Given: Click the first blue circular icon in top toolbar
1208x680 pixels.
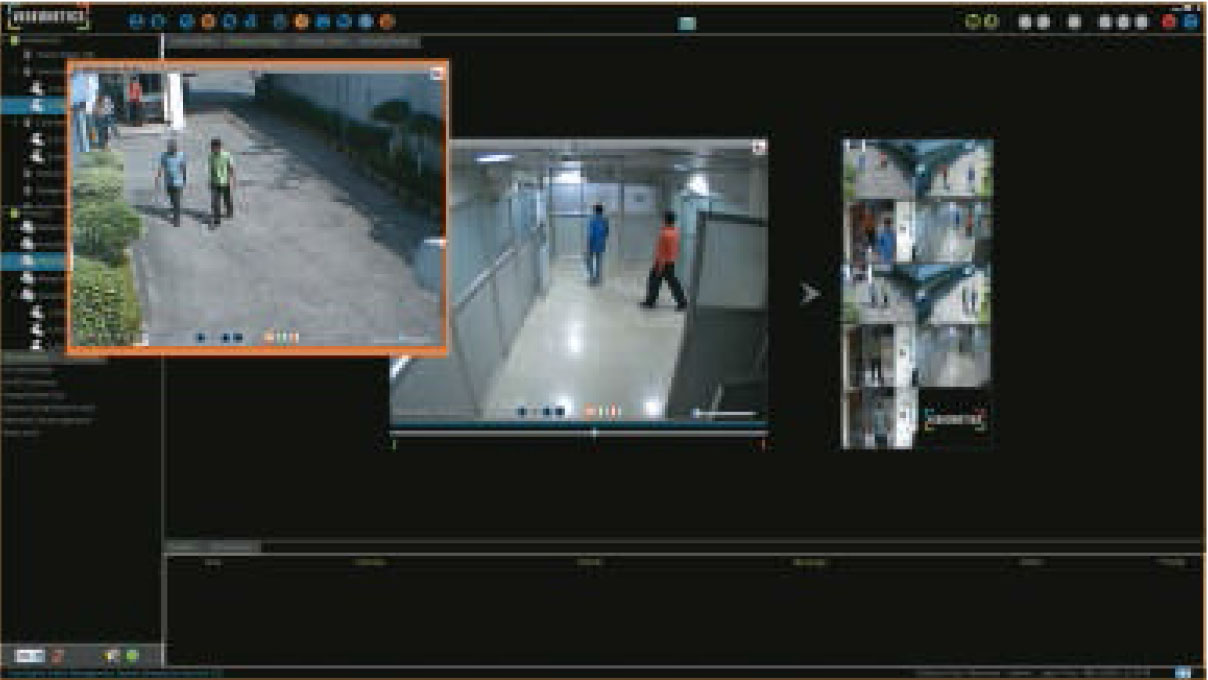Looking at the screenshot, I should click(136, 21).
